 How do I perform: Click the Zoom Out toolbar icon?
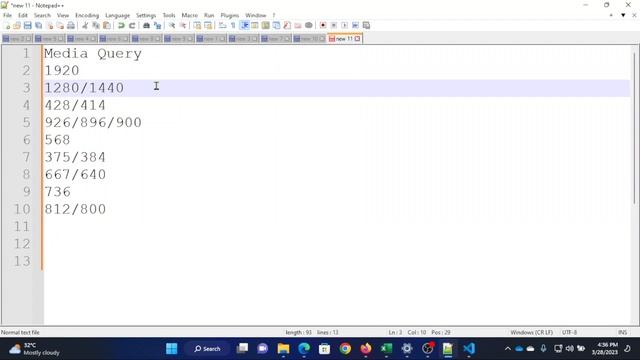coord(183,26)
